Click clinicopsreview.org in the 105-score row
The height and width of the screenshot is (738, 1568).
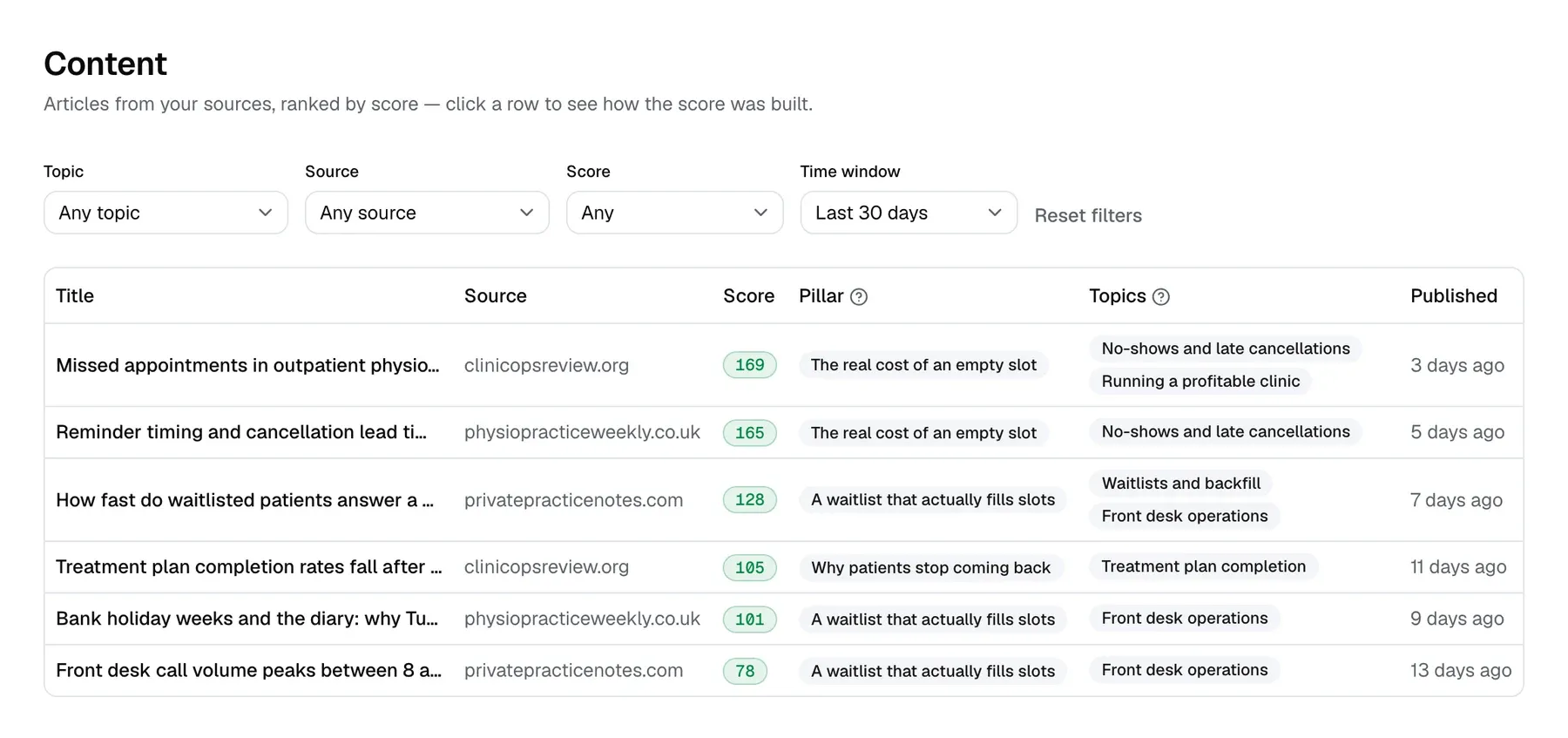pyautogui.click(x=546, y=567)
